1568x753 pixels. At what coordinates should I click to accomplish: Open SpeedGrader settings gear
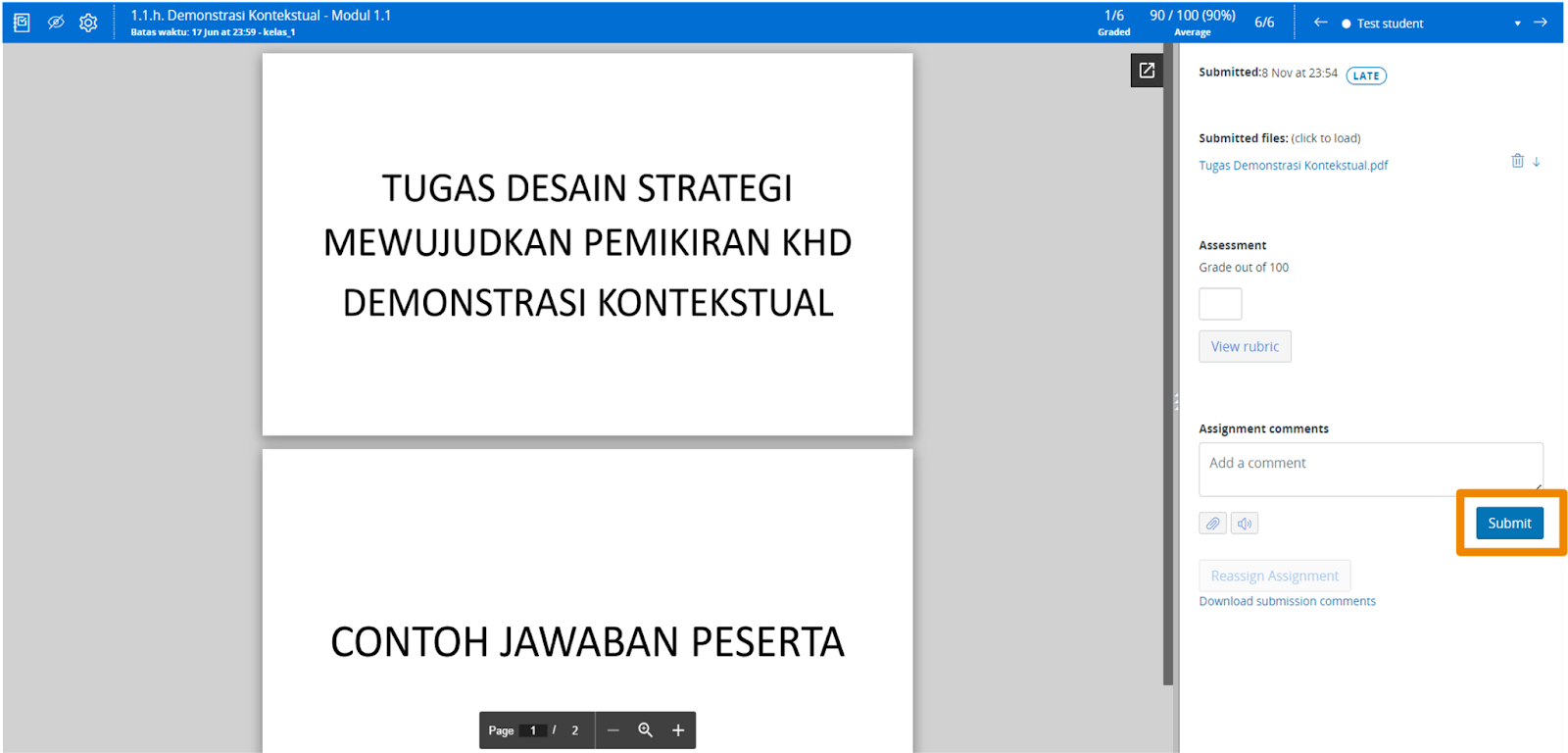coord(88,23)
